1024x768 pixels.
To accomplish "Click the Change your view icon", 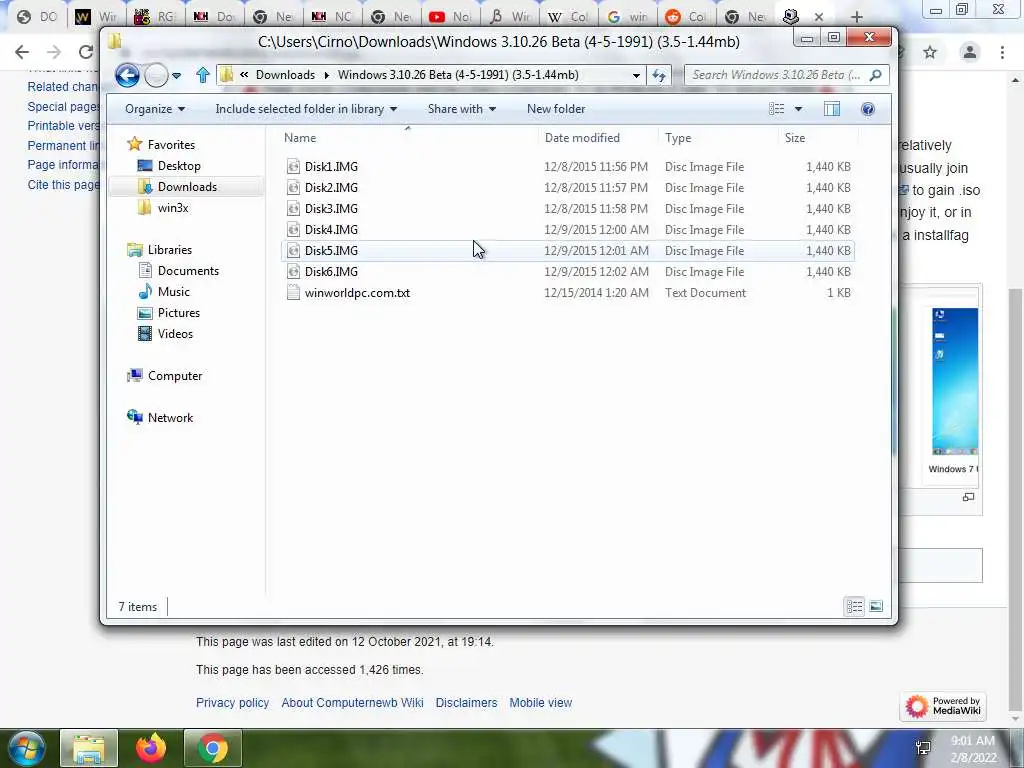I will (776, 109).
